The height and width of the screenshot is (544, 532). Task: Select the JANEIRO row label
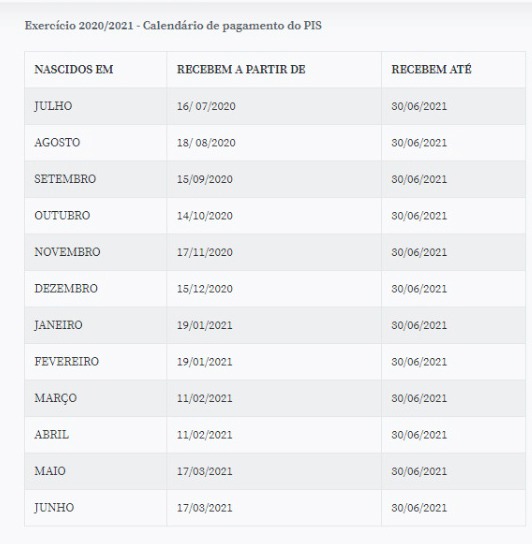(x=58, y=325)
